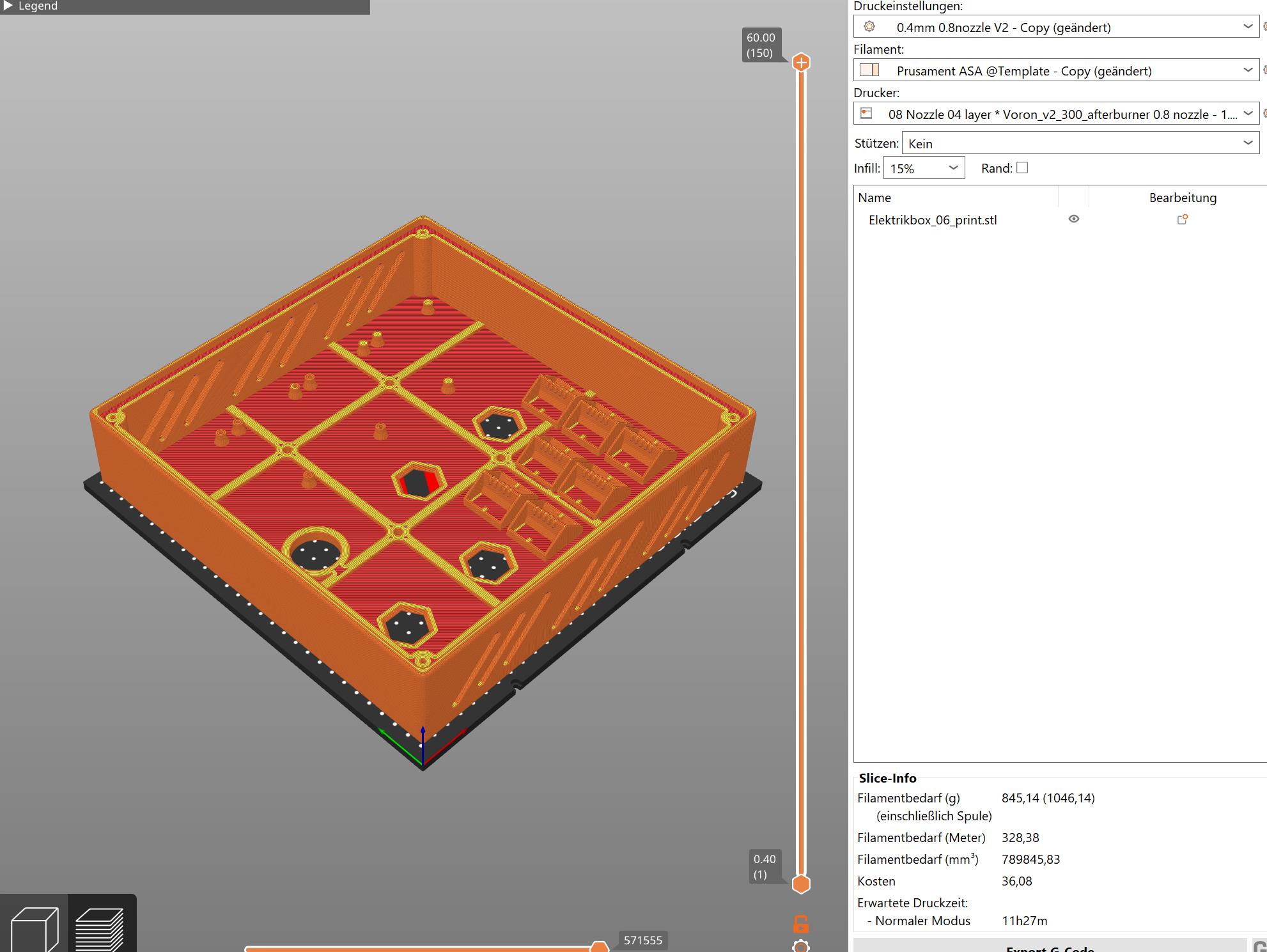Screen dimensions: 1267x952
Task: Click the Erwartete Druckzeit label
Action: [x=912, y=903]
